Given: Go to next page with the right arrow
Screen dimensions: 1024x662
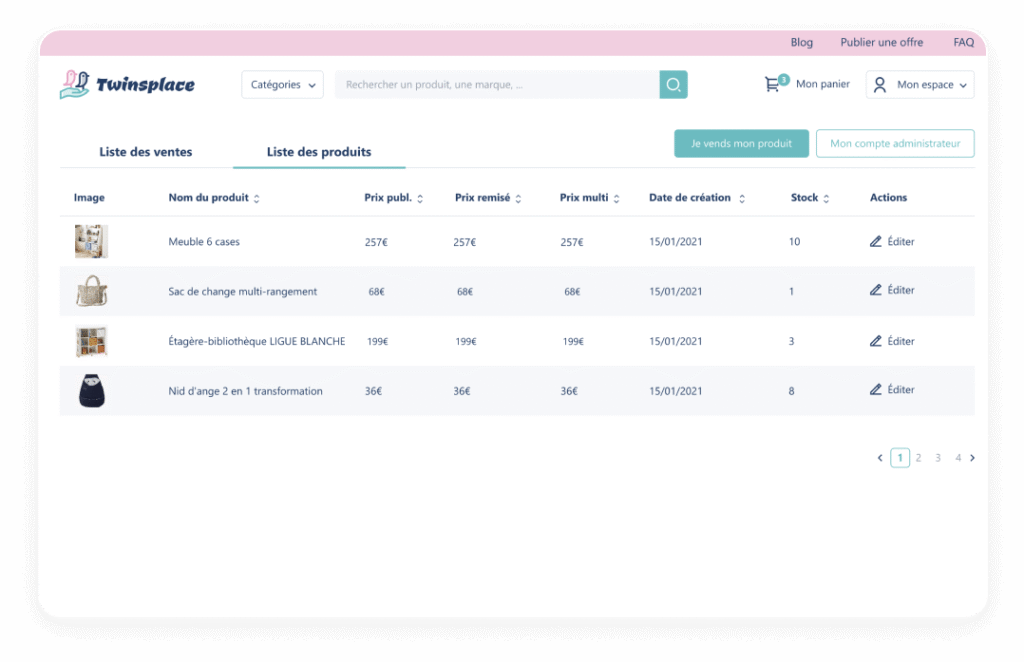Looking at the screenshot, I should point(972,458).
